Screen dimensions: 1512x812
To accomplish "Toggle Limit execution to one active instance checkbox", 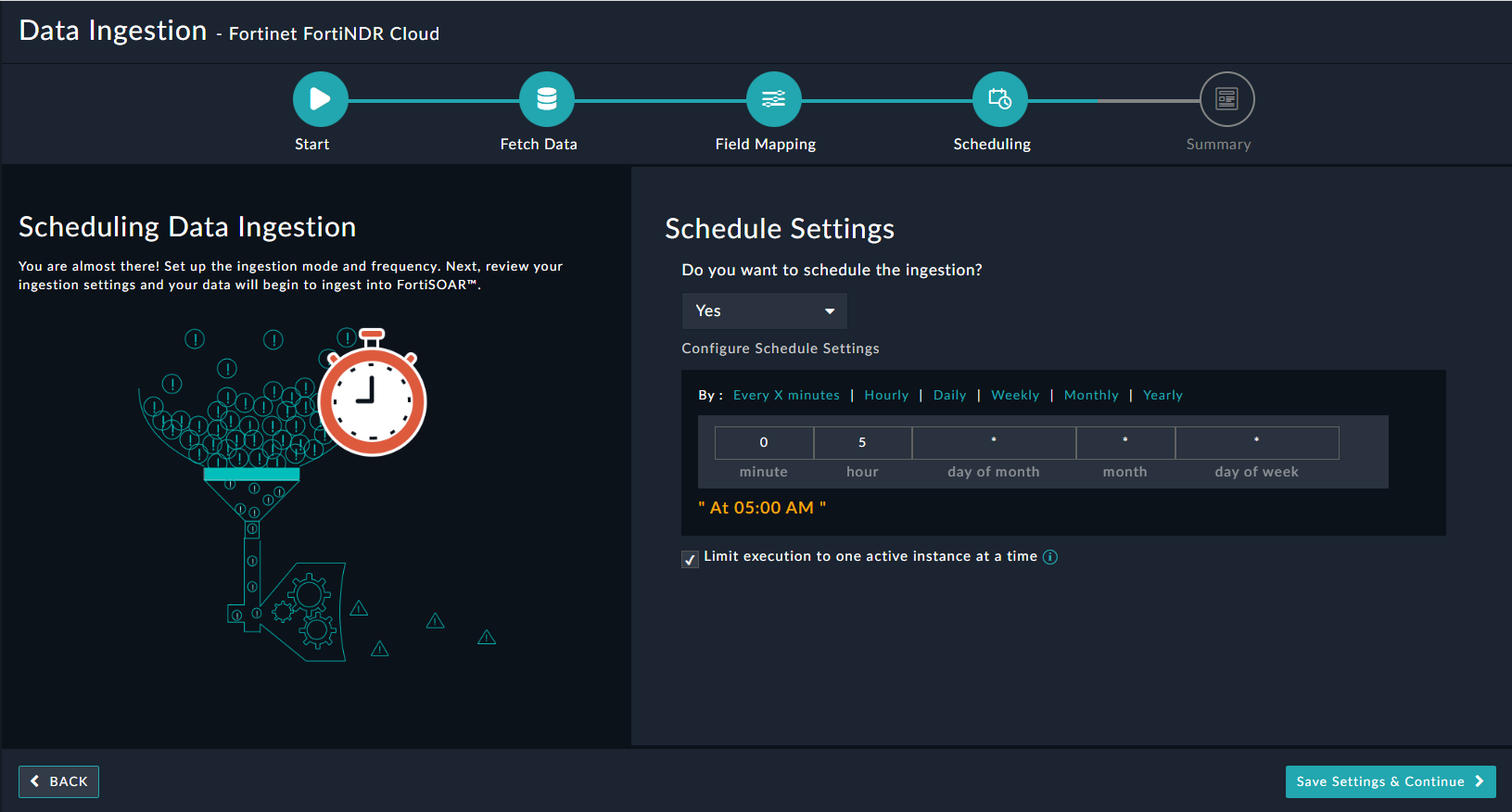I will click(x=690, y=559).
